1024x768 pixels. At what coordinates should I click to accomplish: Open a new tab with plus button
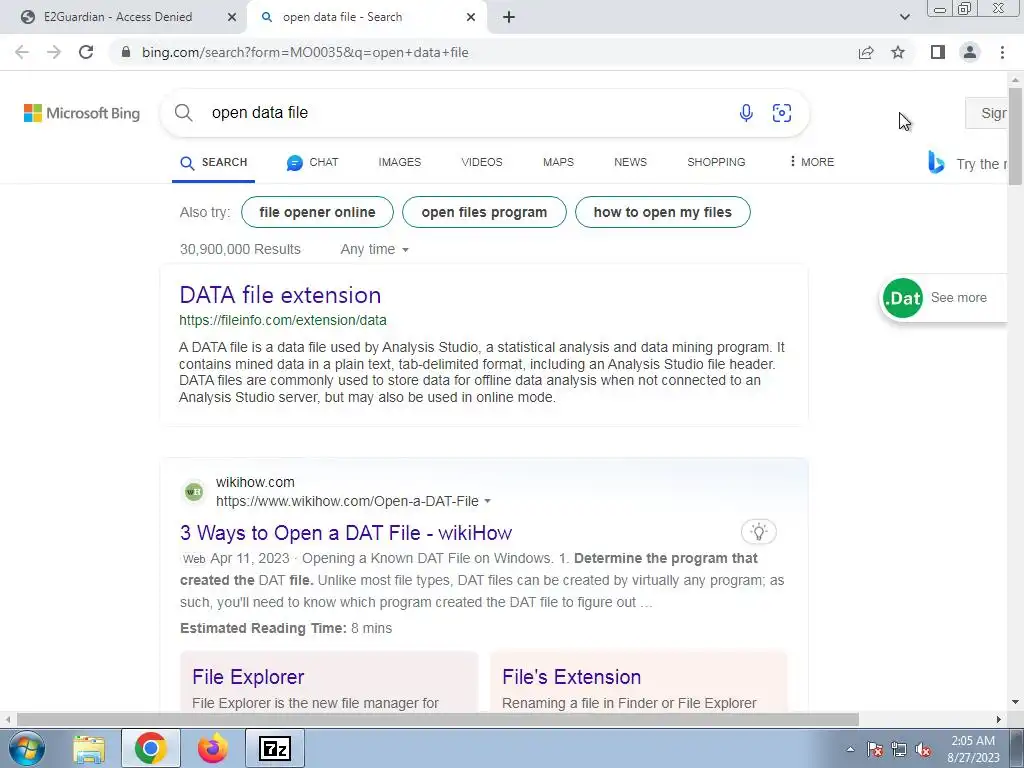(509, 17)
